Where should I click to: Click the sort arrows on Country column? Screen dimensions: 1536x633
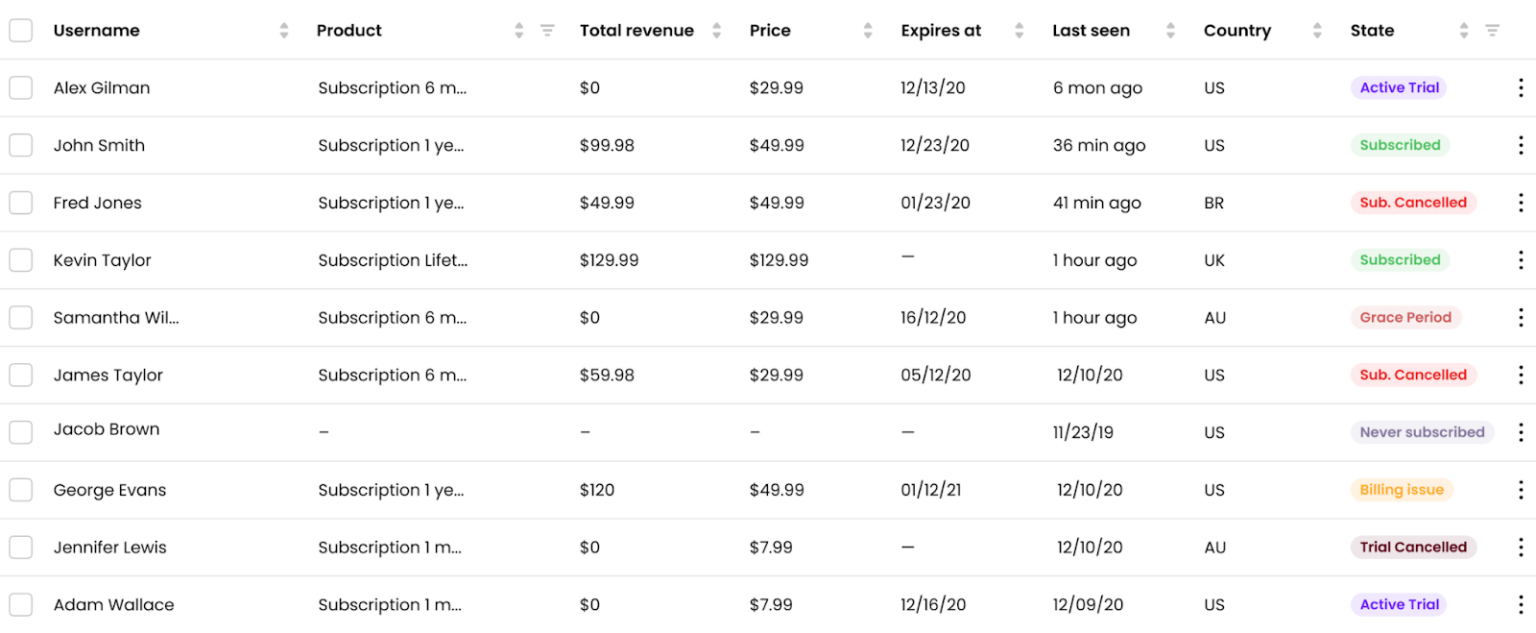1318,30
